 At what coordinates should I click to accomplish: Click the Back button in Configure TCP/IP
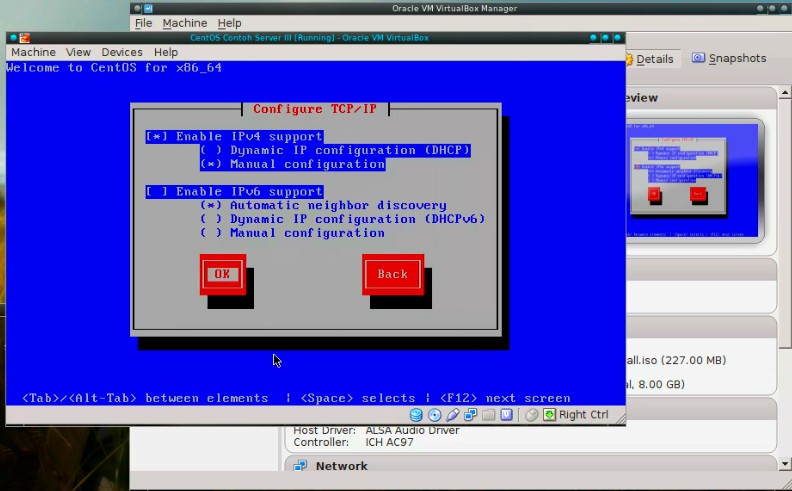[393, 274]
